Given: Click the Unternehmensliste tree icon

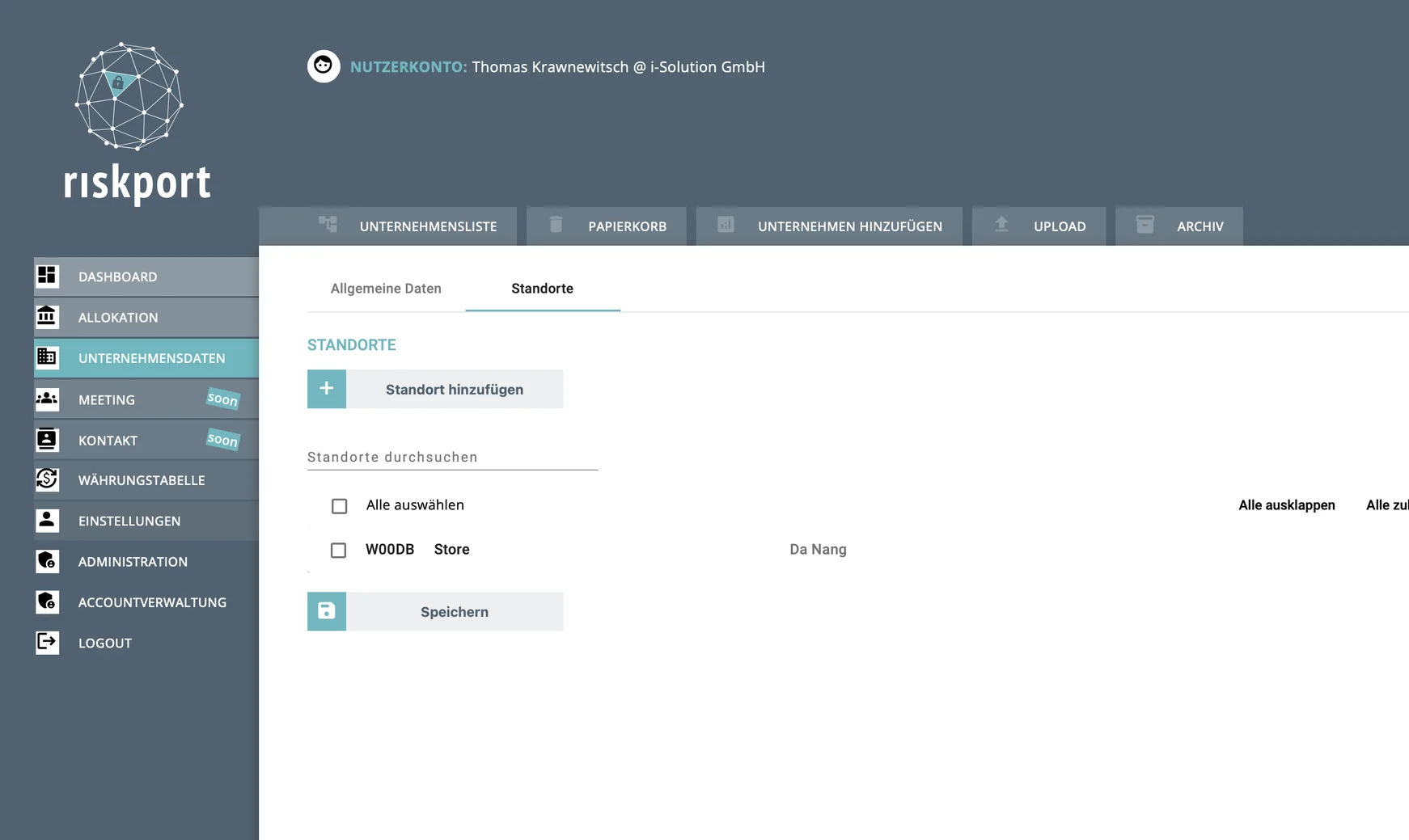Looking at the screenshot, I should pos(328,224).
